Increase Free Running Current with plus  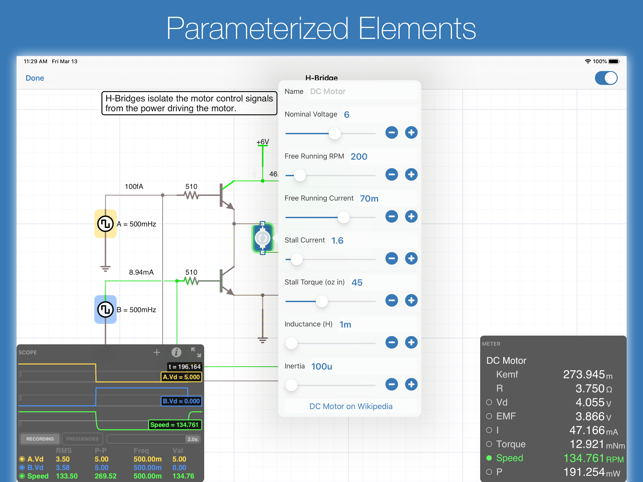pyautogui.click(x=411, y=216)
